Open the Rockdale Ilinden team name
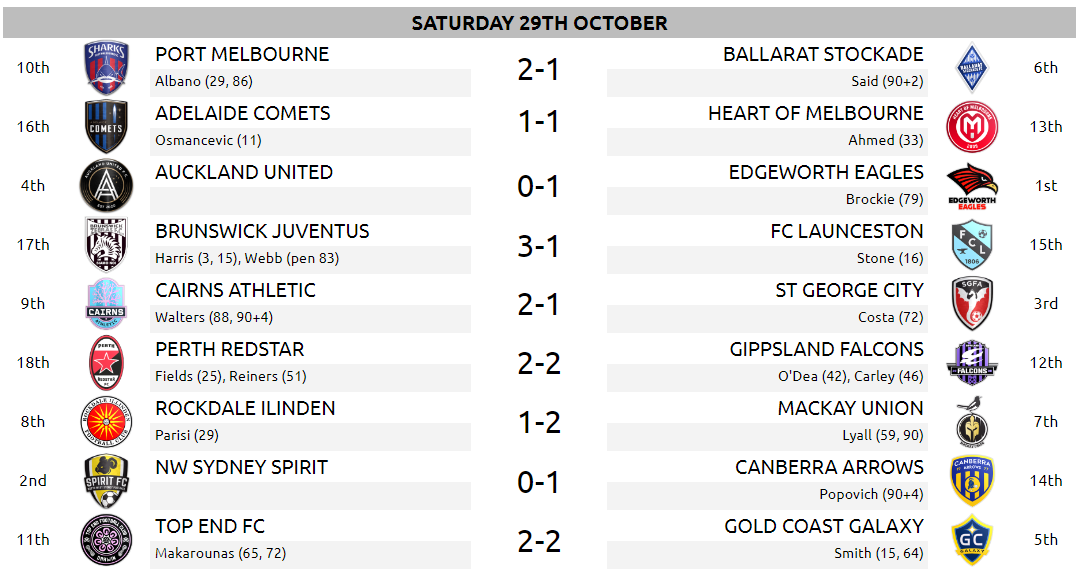 pyautogui.click(x=245, y=408)
